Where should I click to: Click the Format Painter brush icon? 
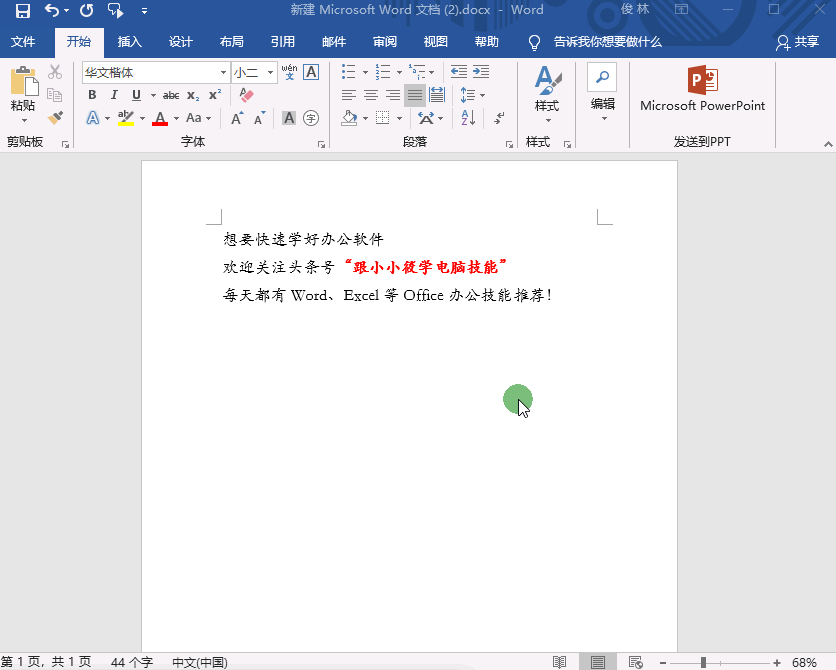tap(55, 117)
